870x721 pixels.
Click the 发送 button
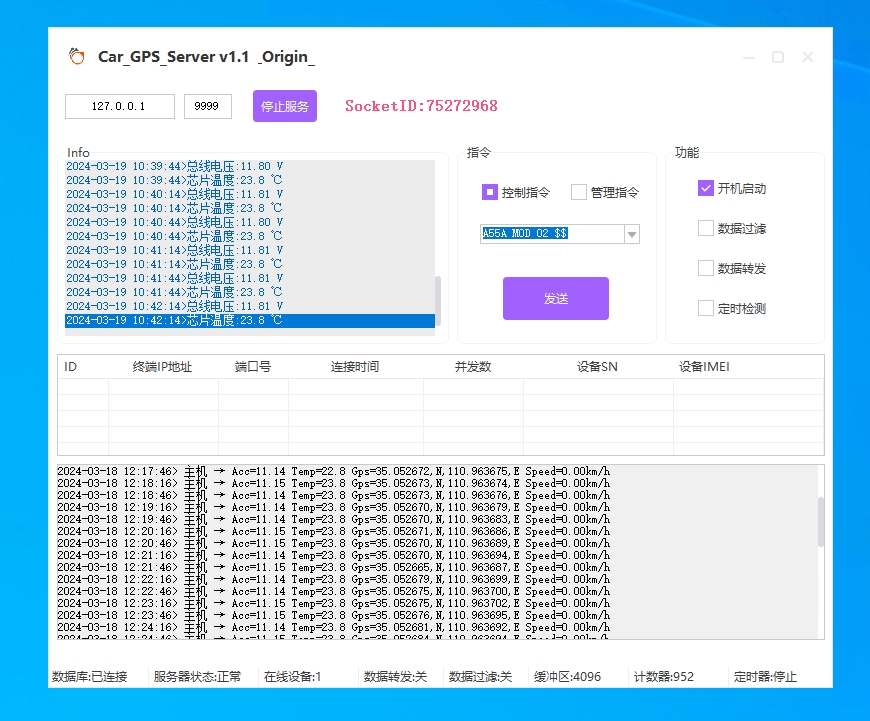click(555, 298)
